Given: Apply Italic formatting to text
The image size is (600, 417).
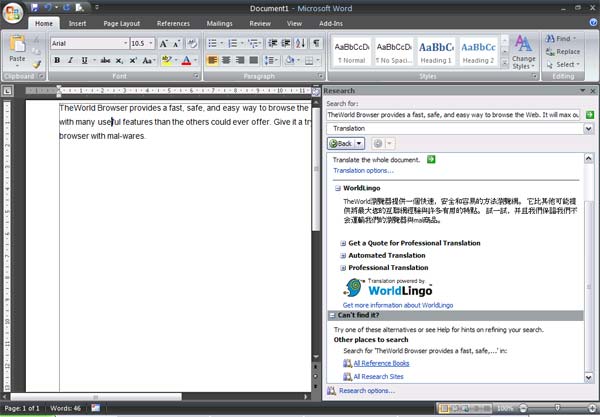Looking at the screenshot, I should (71, 60).
